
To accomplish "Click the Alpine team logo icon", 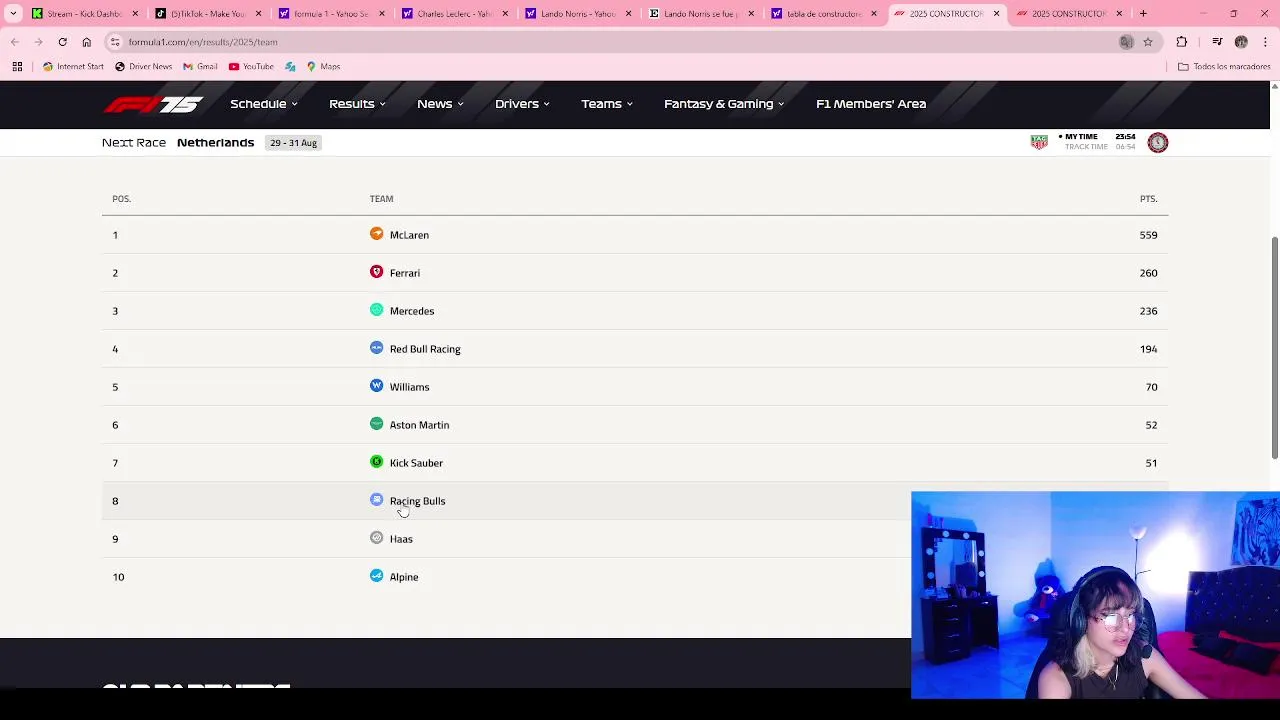I will pyautogui.click(x=376, y=576).
